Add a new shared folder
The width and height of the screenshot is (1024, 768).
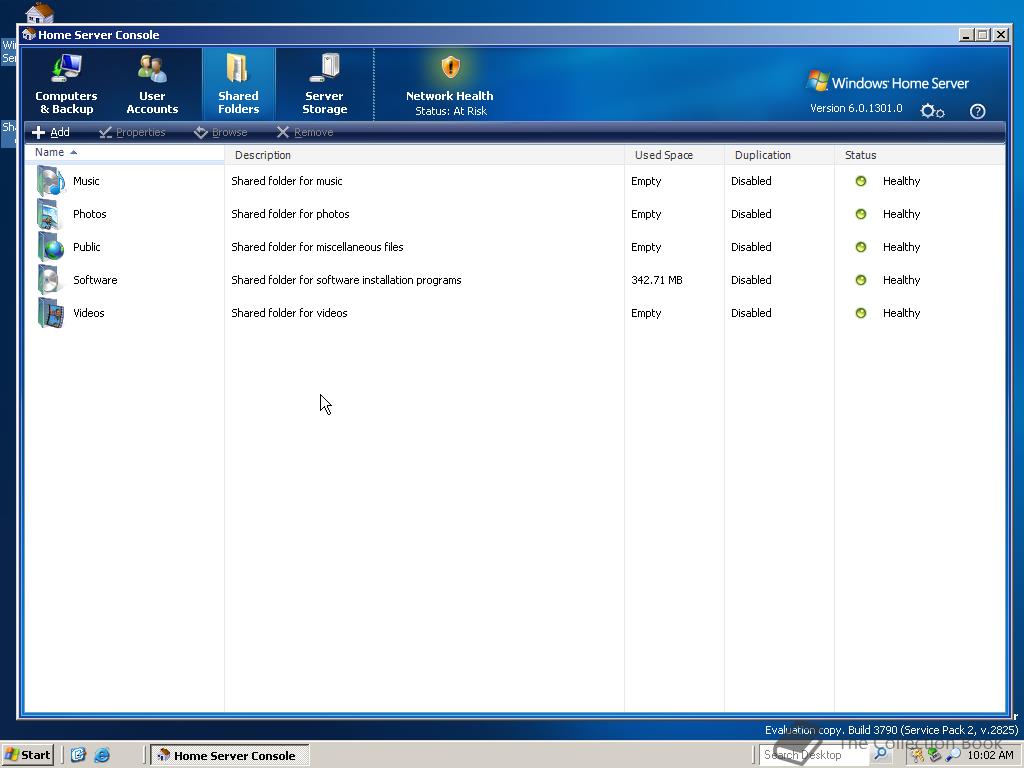point(51,133)
